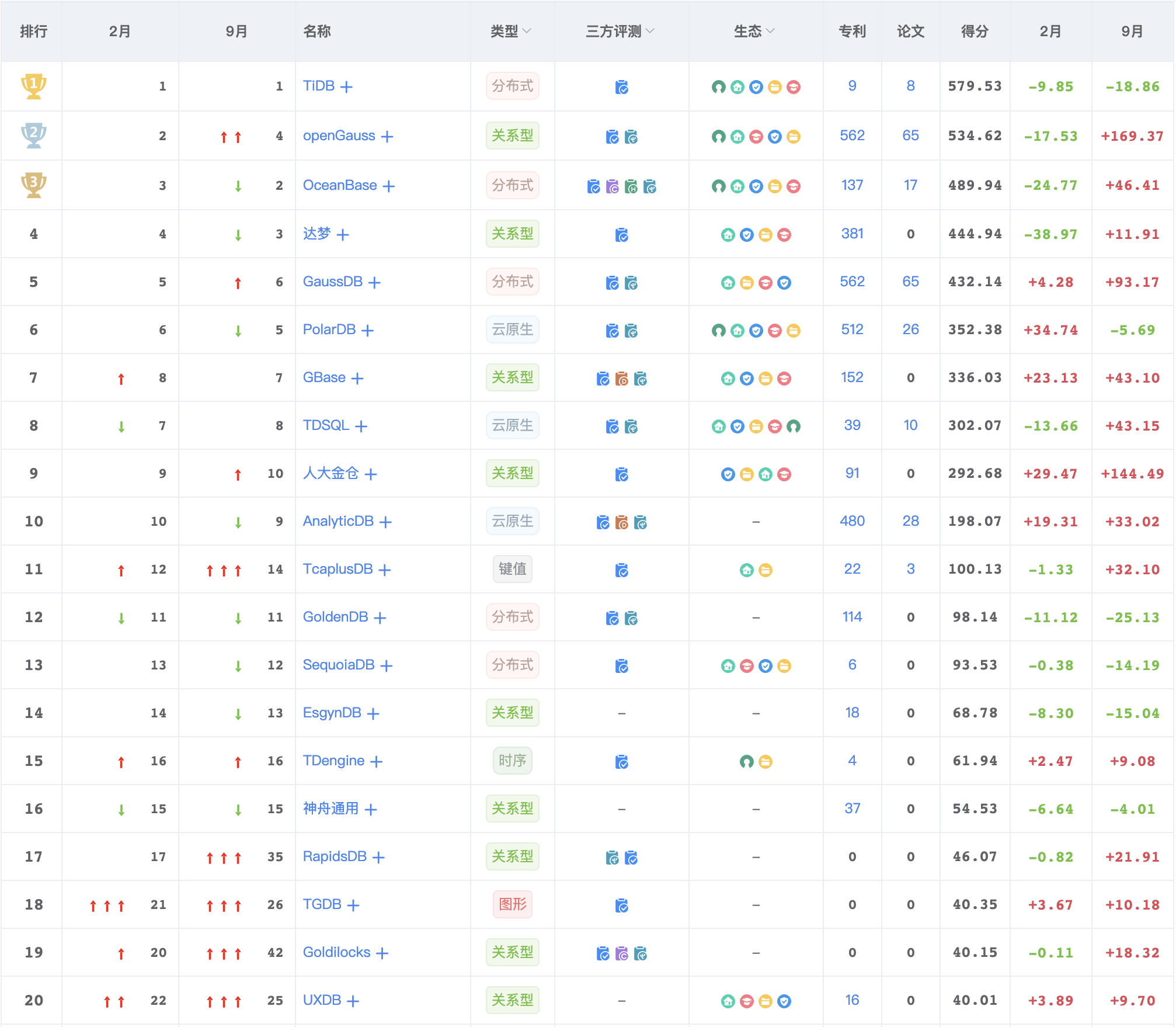Screen dimensions: 1176x1027
Task: Open the 类型 filter dropdown
Action: click(511, 32)
